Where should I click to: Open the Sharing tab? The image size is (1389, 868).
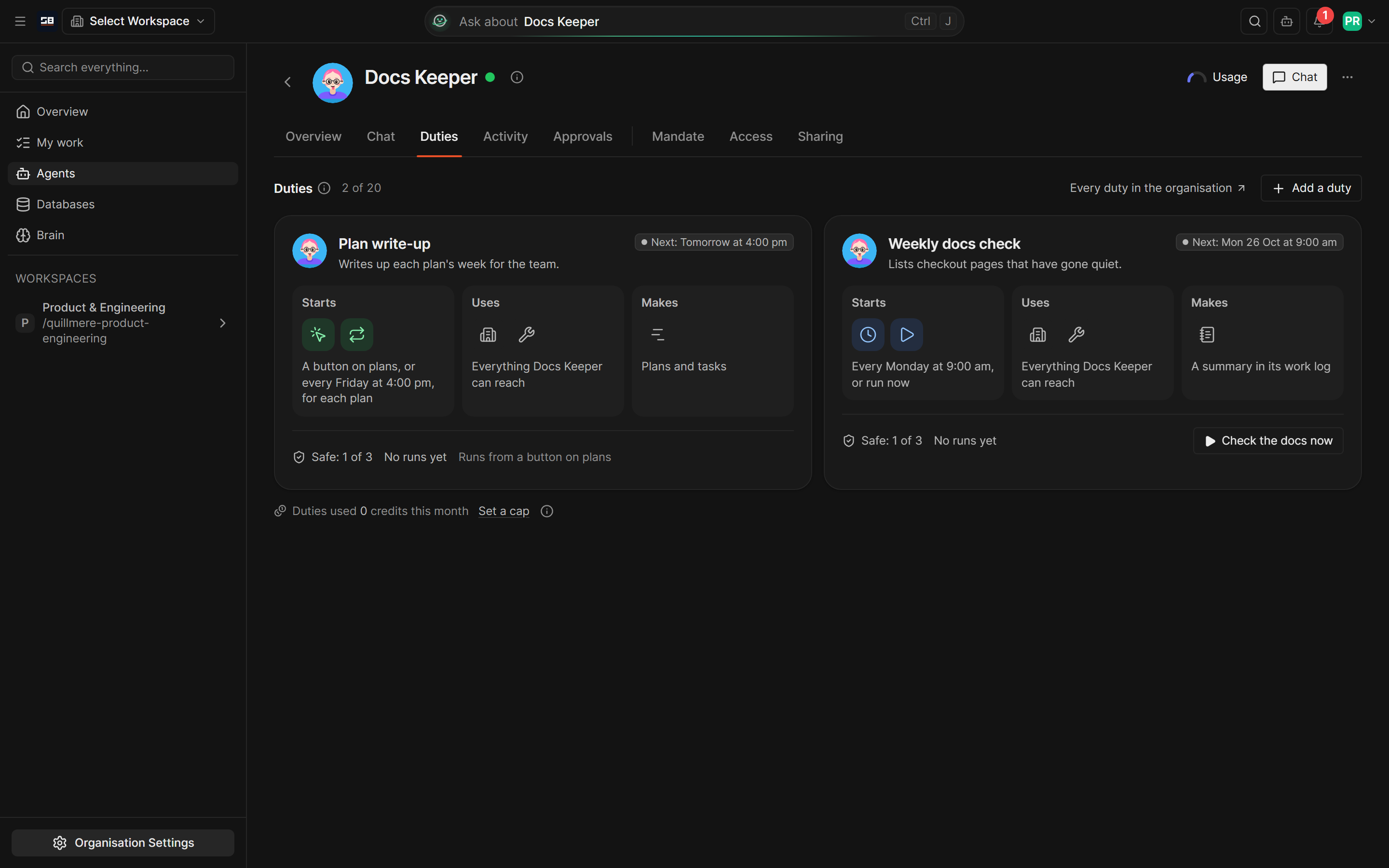click(820, 136)
